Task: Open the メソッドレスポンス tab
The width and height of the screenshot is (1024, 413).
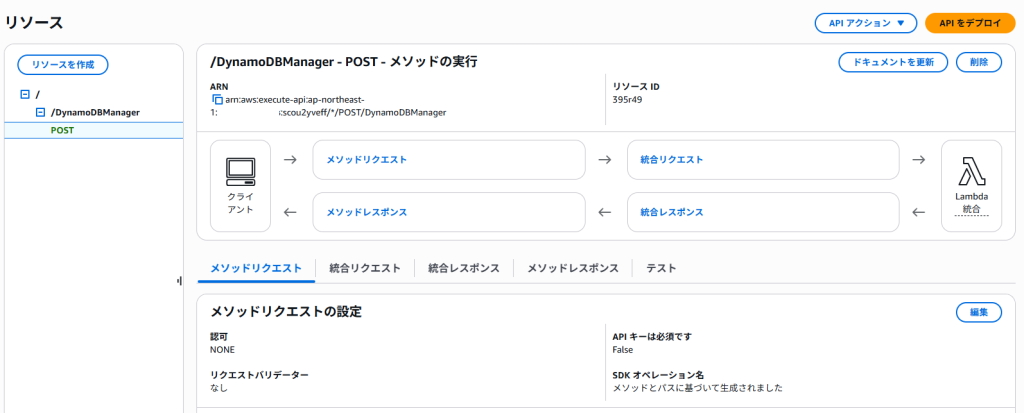Action: [573, 268]
